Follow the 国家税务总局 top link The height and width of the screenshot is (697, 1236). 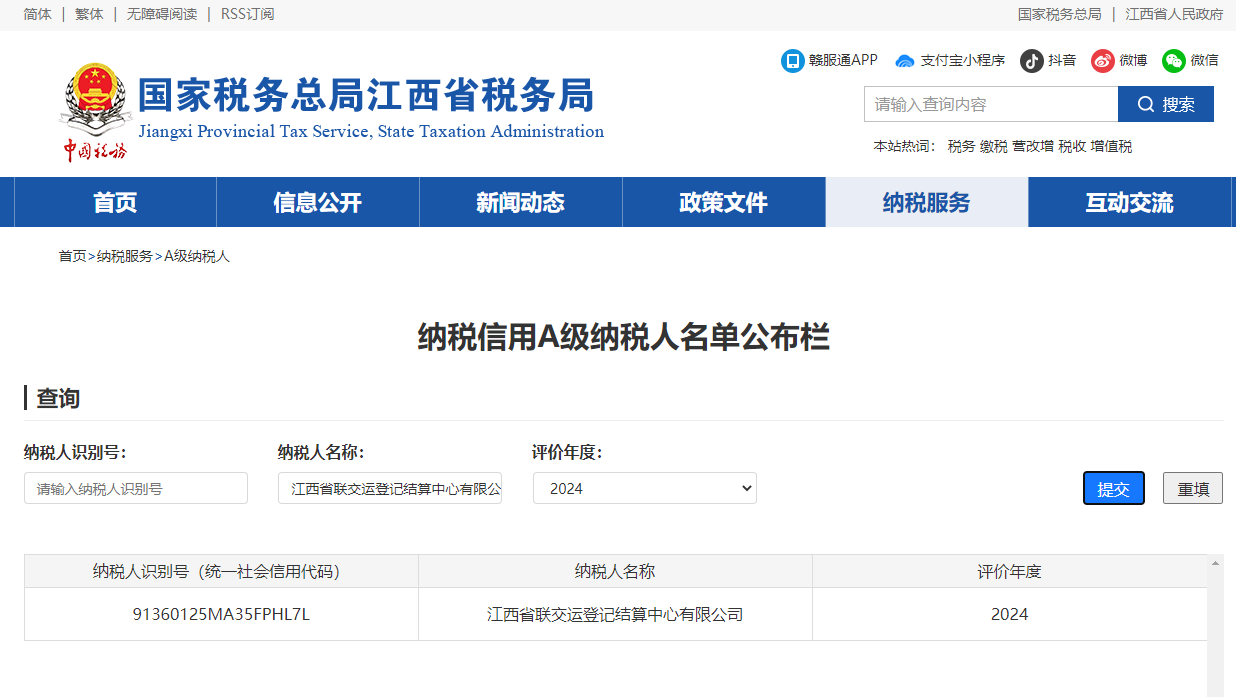(1059, 14)
